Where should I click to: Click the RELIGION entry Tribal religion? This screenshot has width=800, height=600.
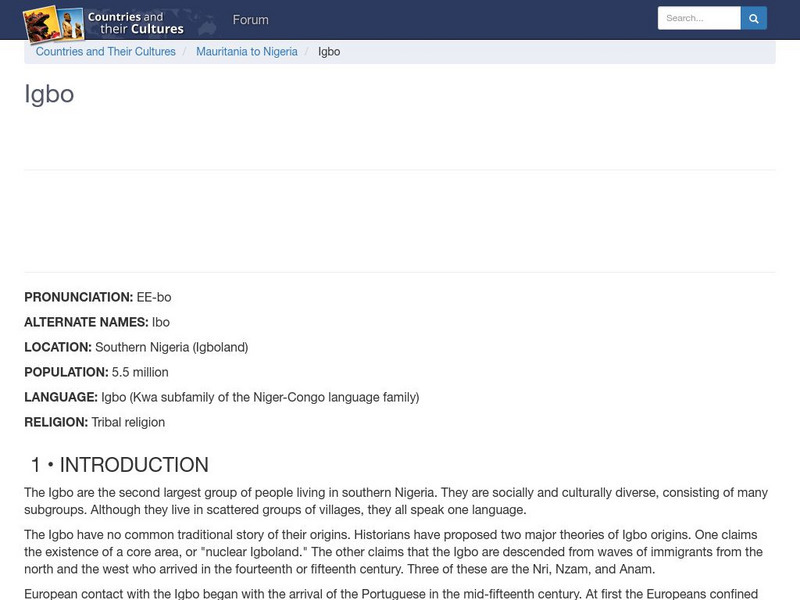129,423
